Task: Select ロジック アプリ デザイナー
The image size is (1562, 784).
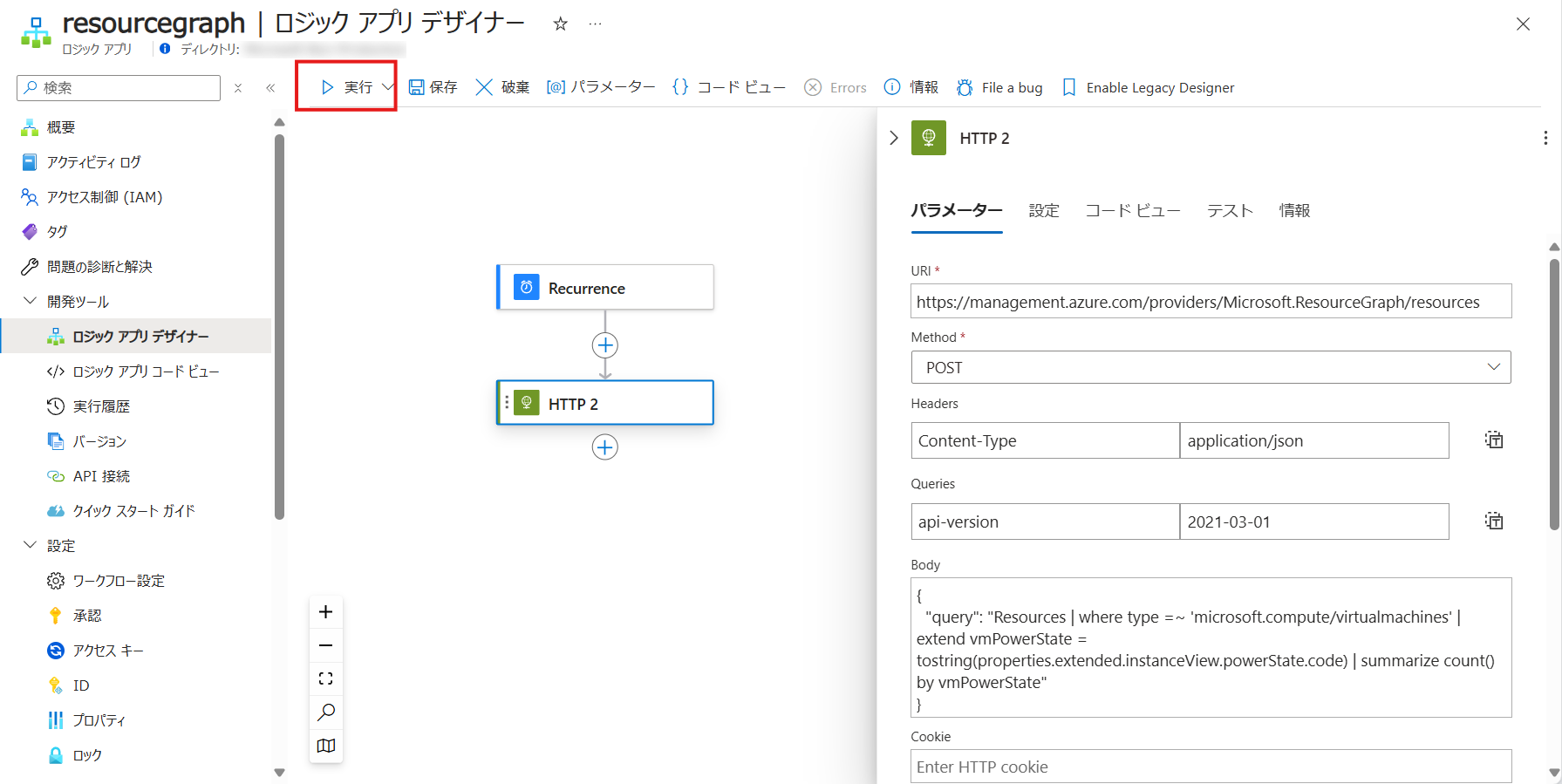Action: (x=136, y=337)
